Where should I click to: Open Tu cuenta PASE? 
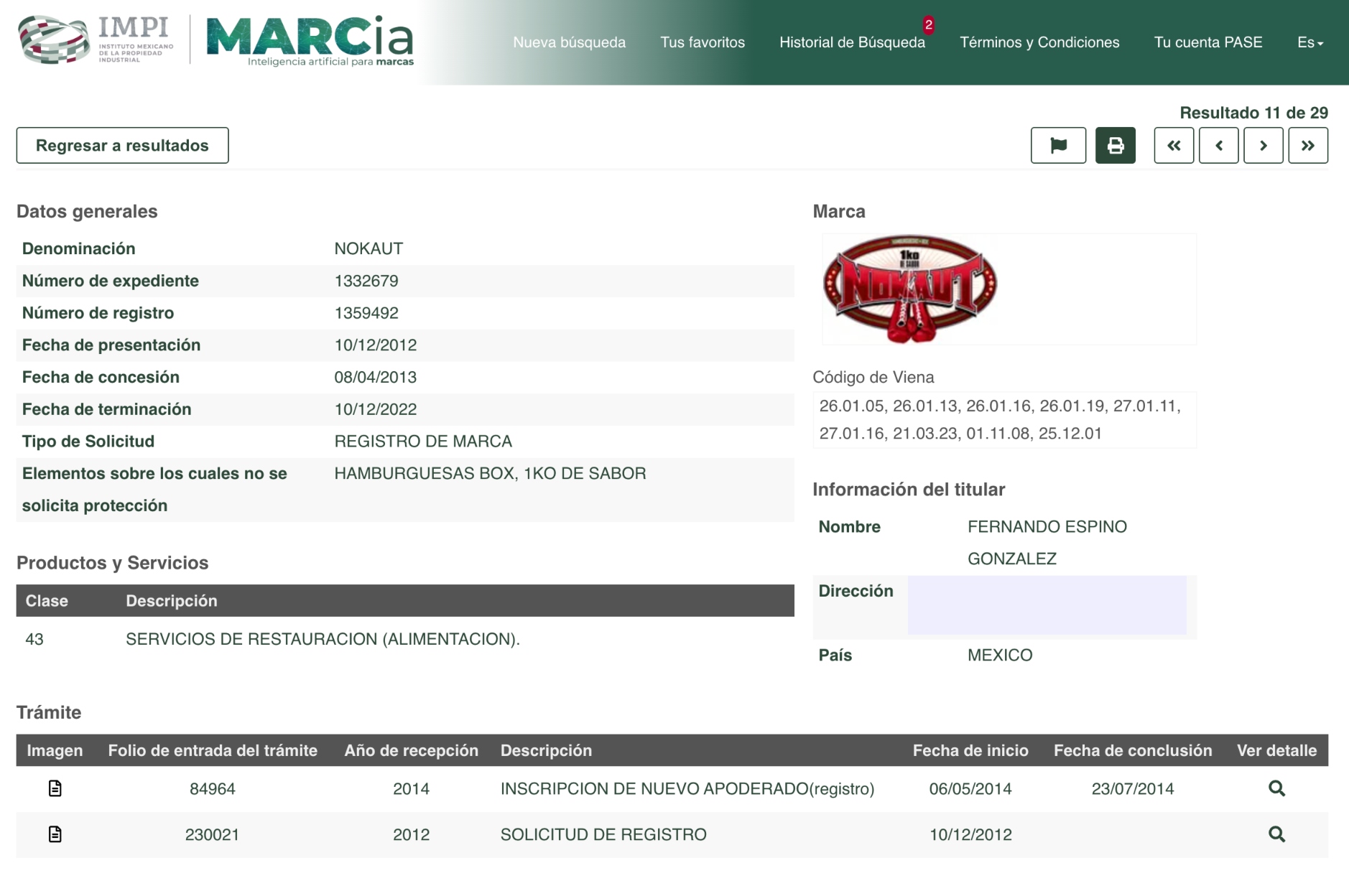tap(1207, 42)
